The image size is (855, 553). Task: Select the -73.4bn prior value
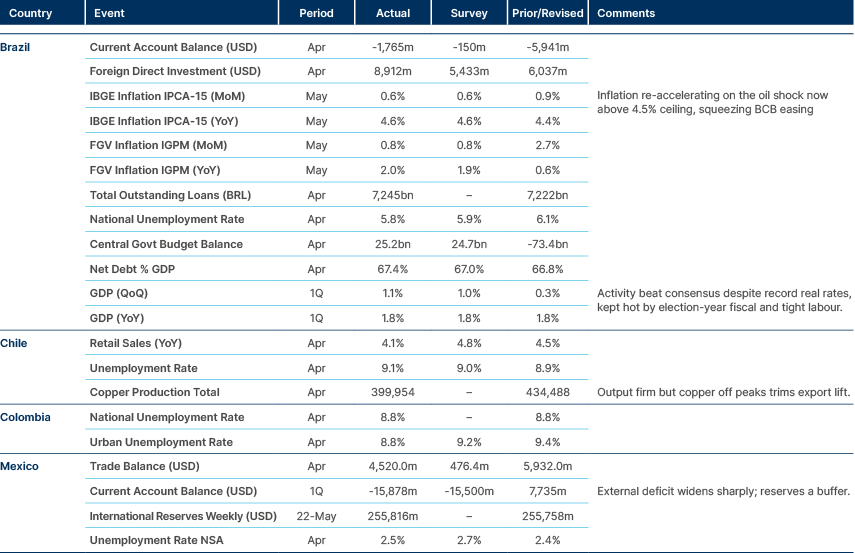547,244
